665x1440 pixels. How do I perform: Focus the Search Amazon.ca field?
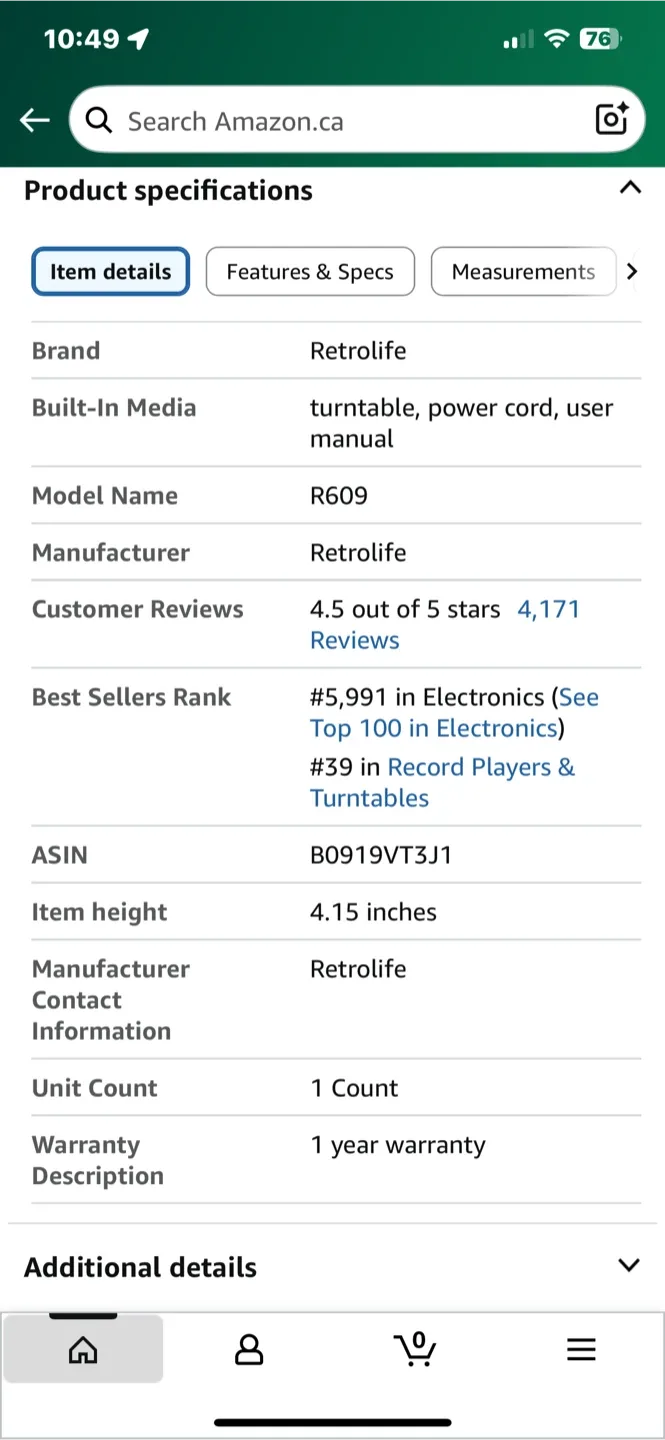(340, 122)
